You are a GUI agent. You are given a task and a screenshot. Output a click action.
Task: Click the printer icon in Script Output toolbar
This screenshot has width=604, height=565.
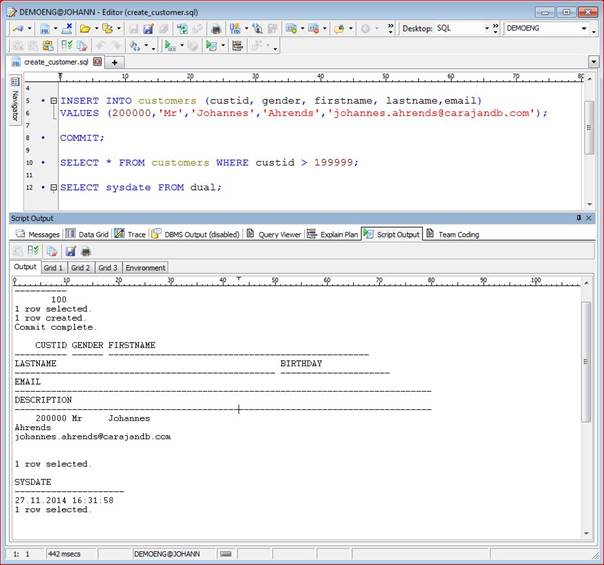click(x=85, y=251)
